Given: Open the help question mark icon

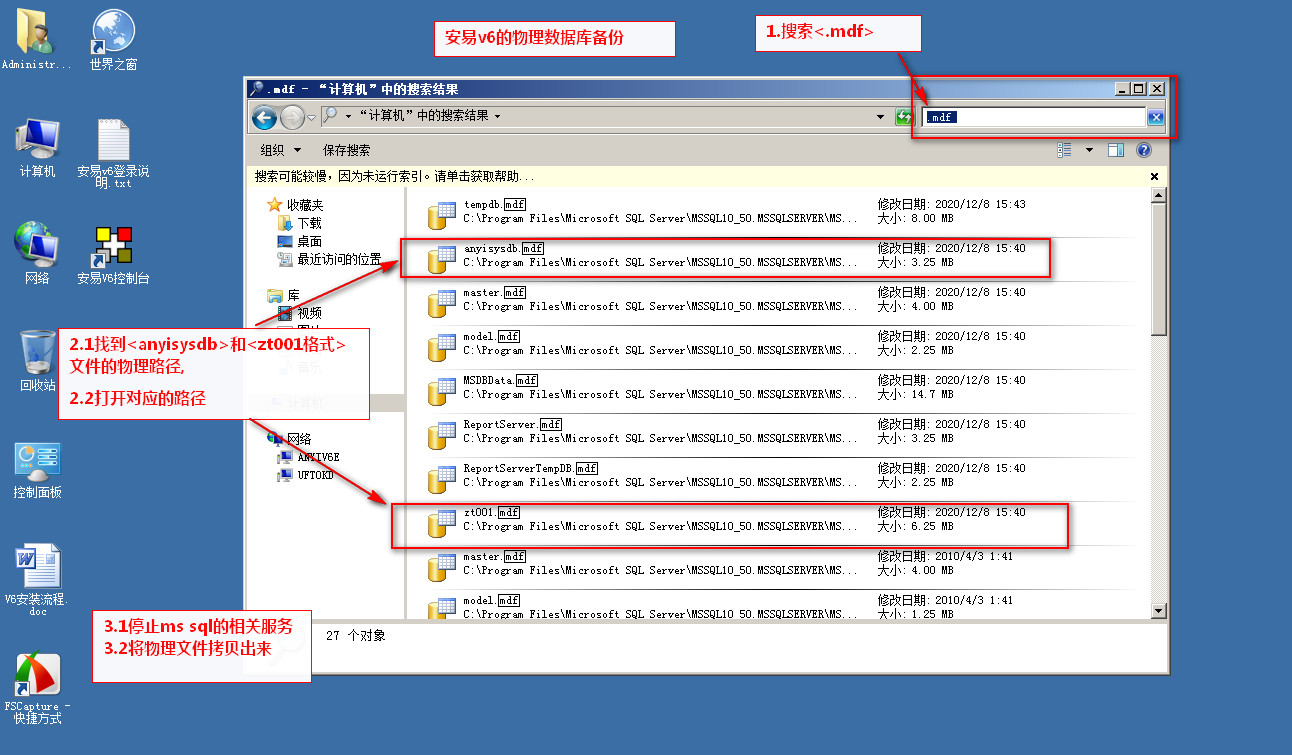Looking at the screenshot, I should (1144, 150).
